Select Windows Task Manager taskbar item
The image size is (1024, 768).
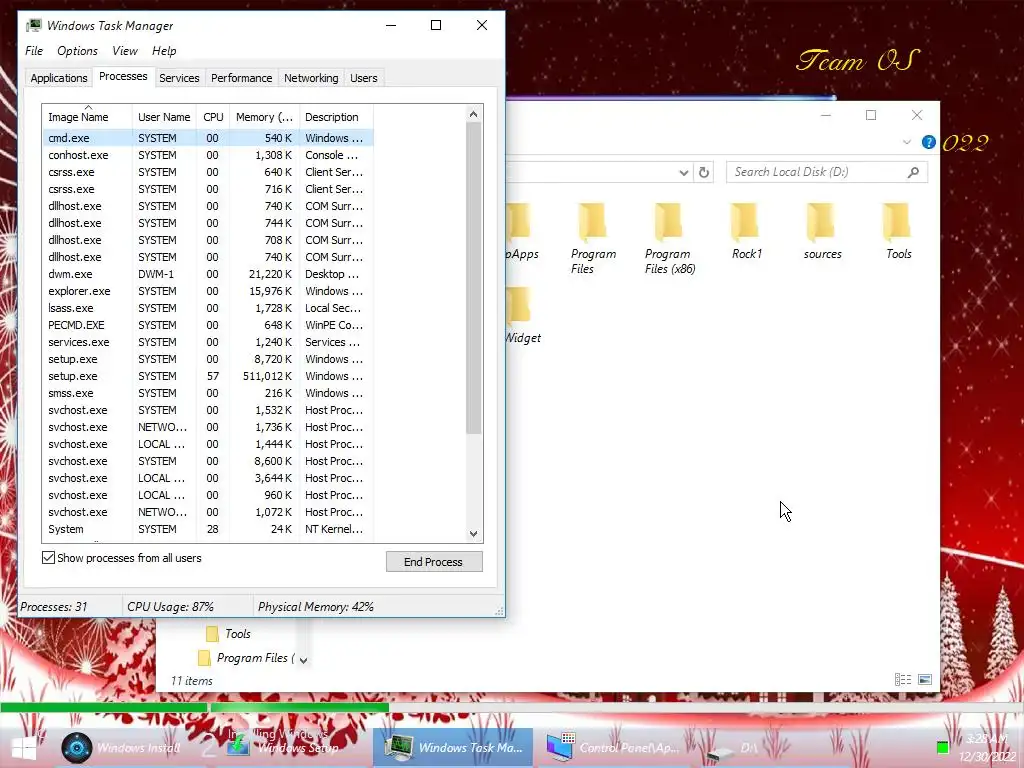pyautogui.click(x=453, y=748)
